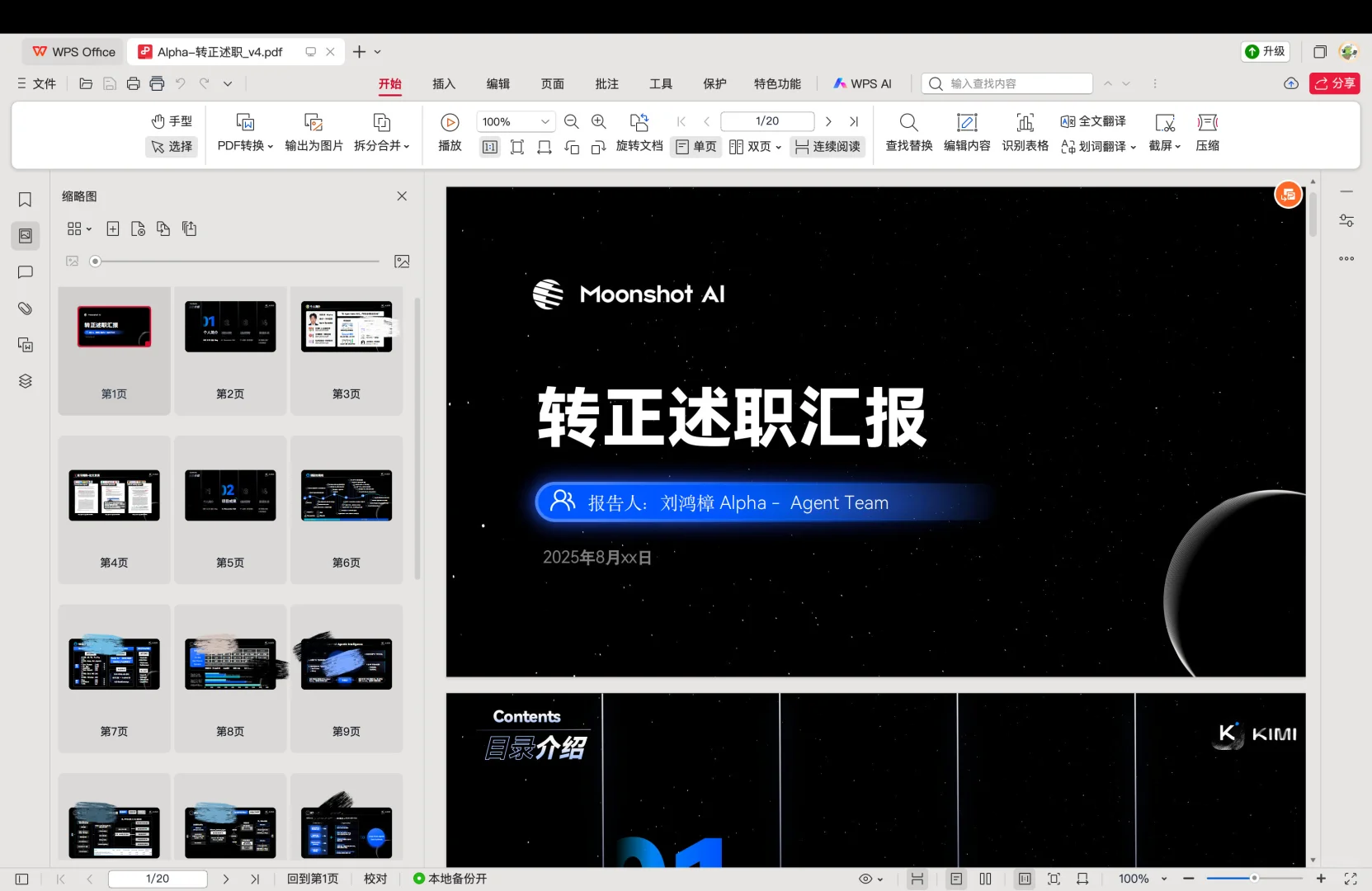The width and height of the screenshot is (1372, 891).
Task: Activate the Select tool (选择)
Action: (172, 146)
